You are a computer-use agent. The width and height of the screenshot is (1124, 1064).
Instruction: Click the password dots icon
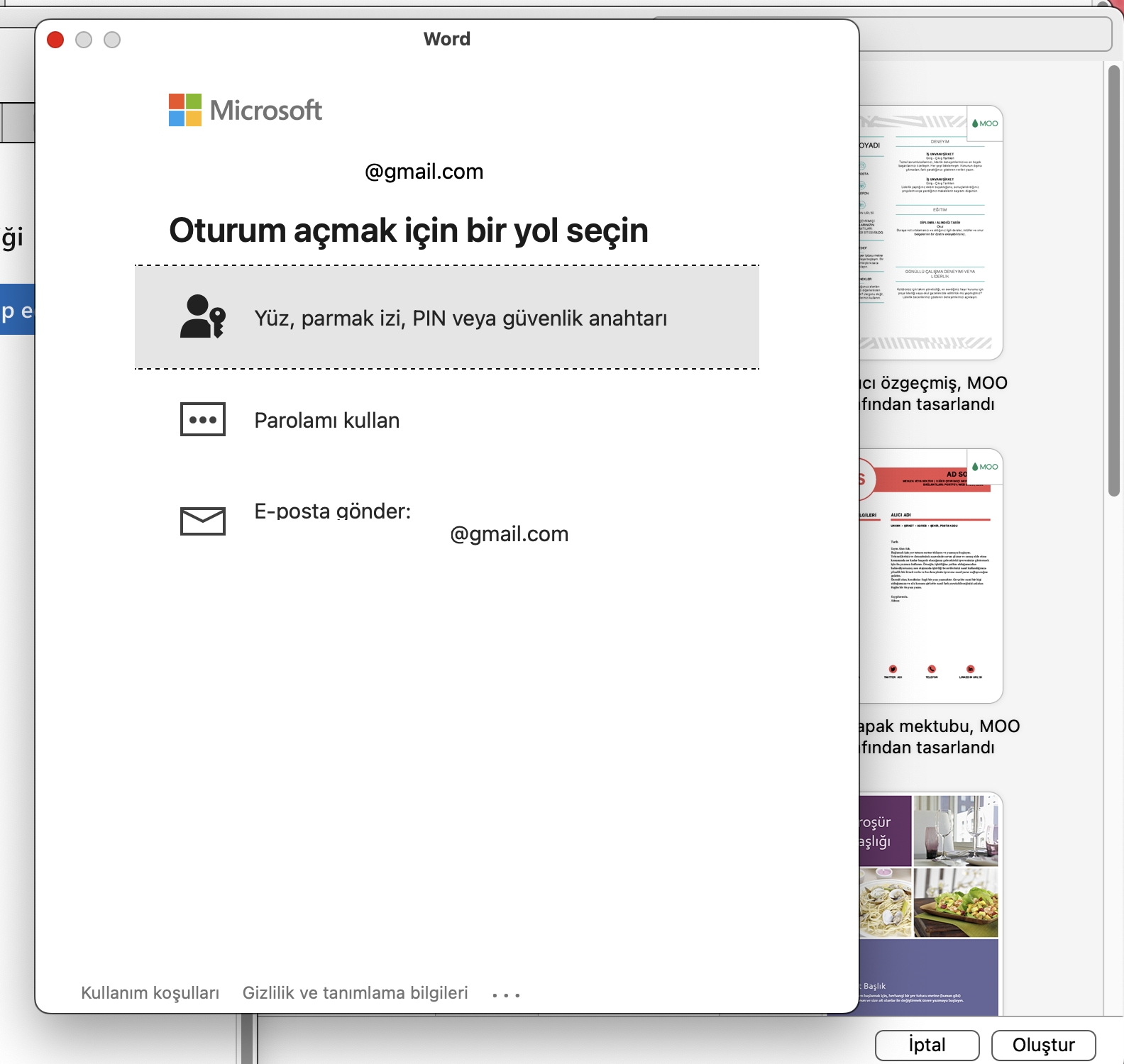203,419
